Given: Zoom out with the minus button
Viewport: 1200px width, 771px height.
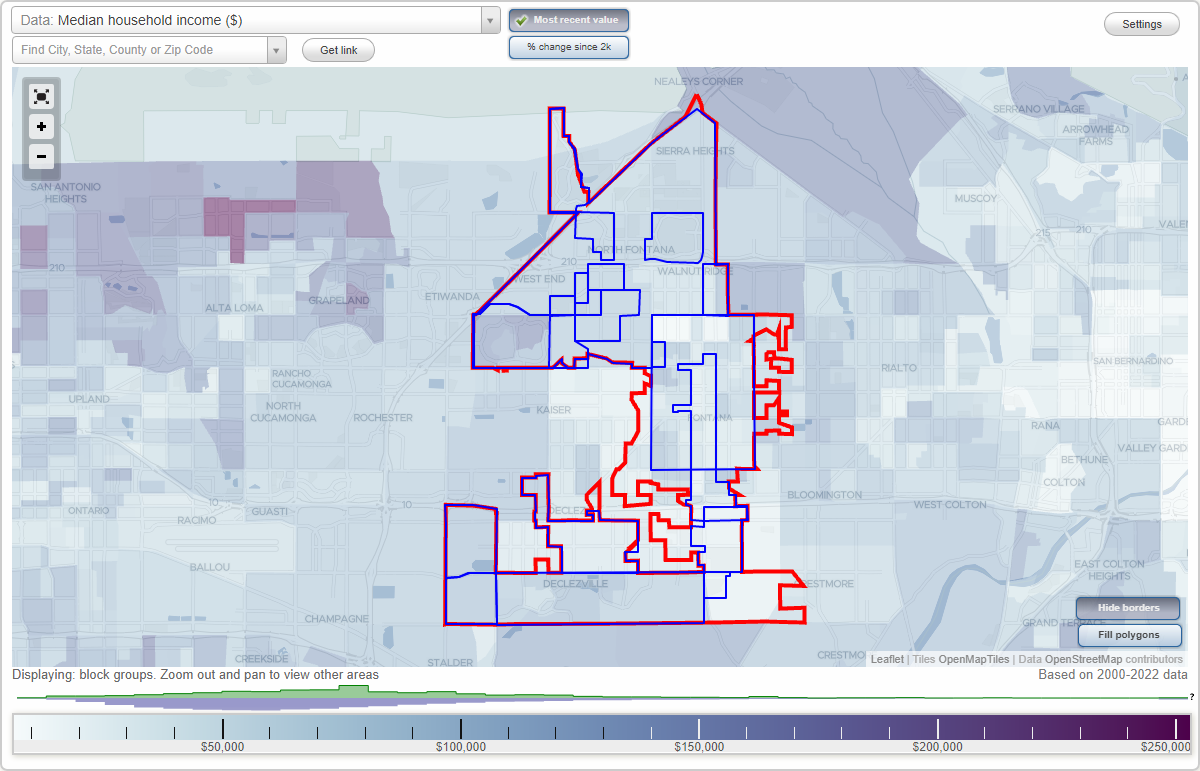Looking at the screenshot, I should pyautogui.click(x=41, y=156).
